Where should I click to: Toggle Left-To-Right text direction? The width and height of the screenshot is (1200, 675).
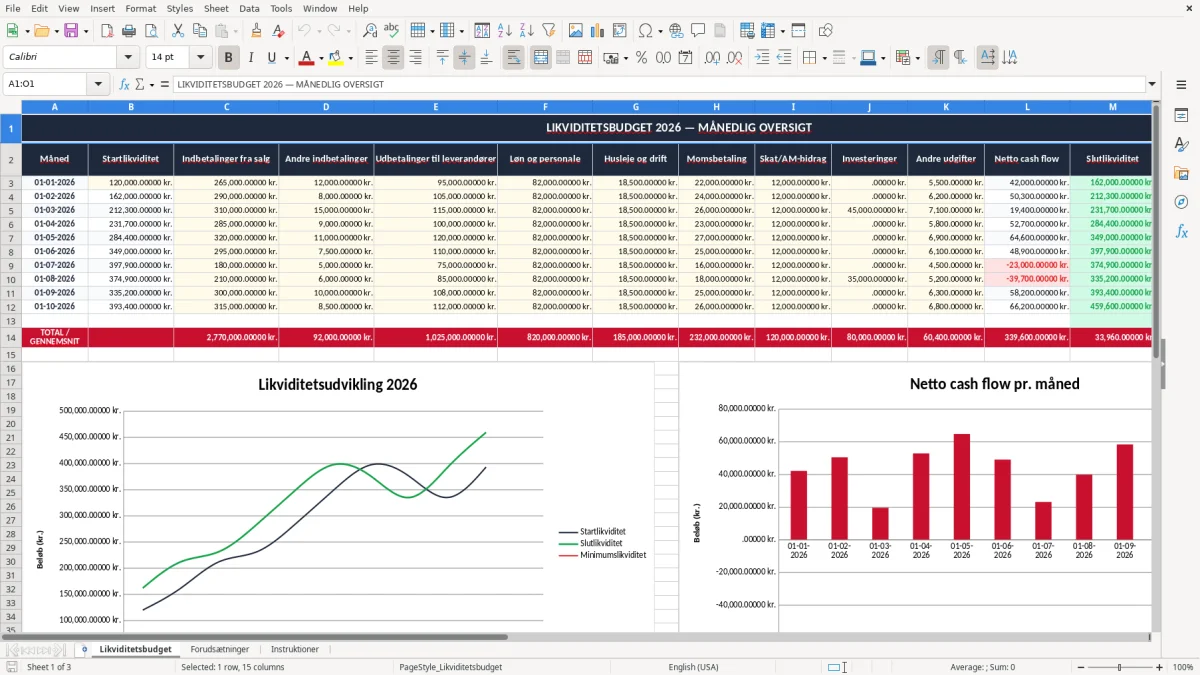click(937, 58)
